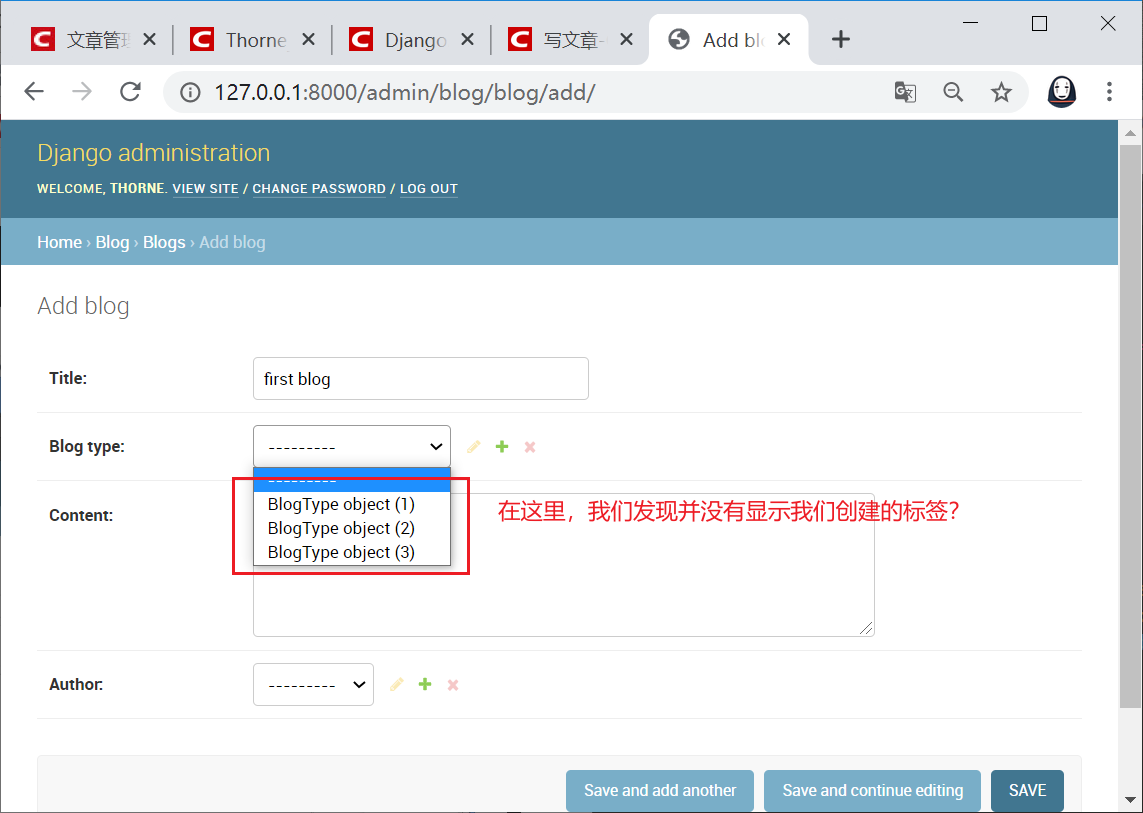Image resolution: width=1143 pixels, height=813 pixels.
Task: Add another Blog type with green plus
Action: coord(502,446)
